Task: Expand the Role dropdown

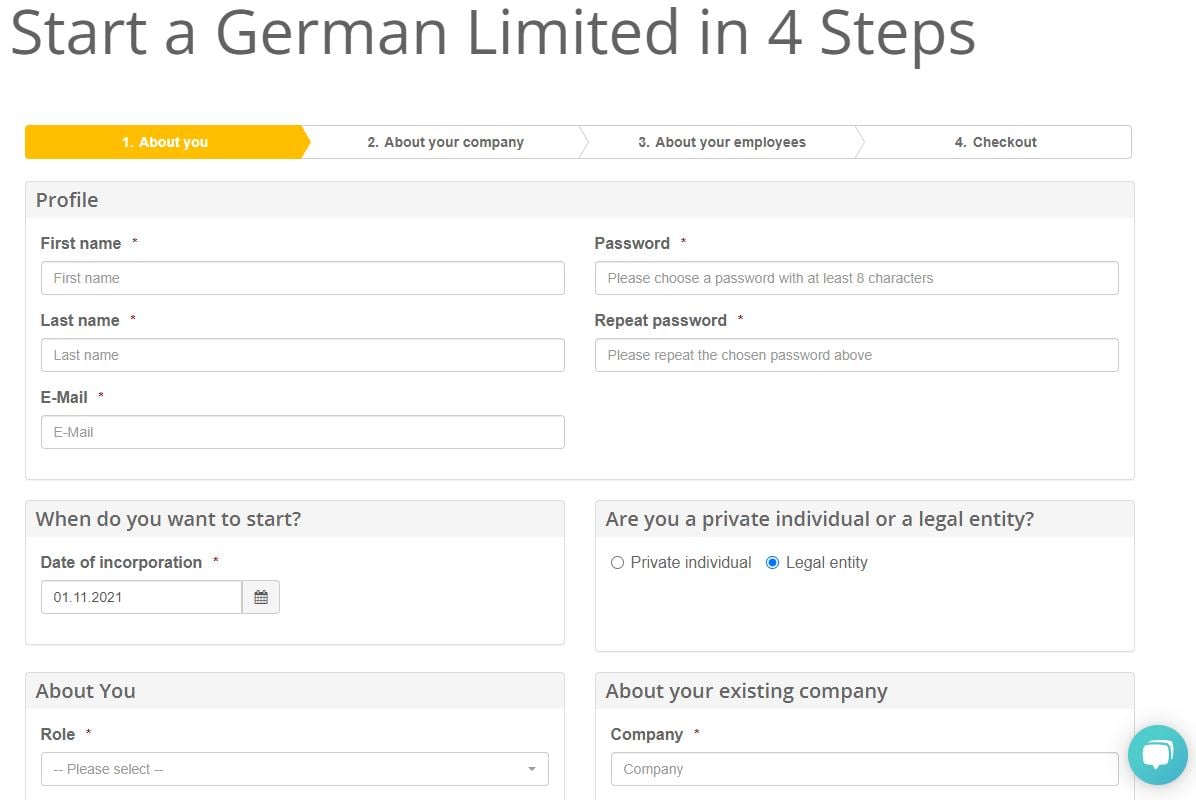Action: pos(294,769)
